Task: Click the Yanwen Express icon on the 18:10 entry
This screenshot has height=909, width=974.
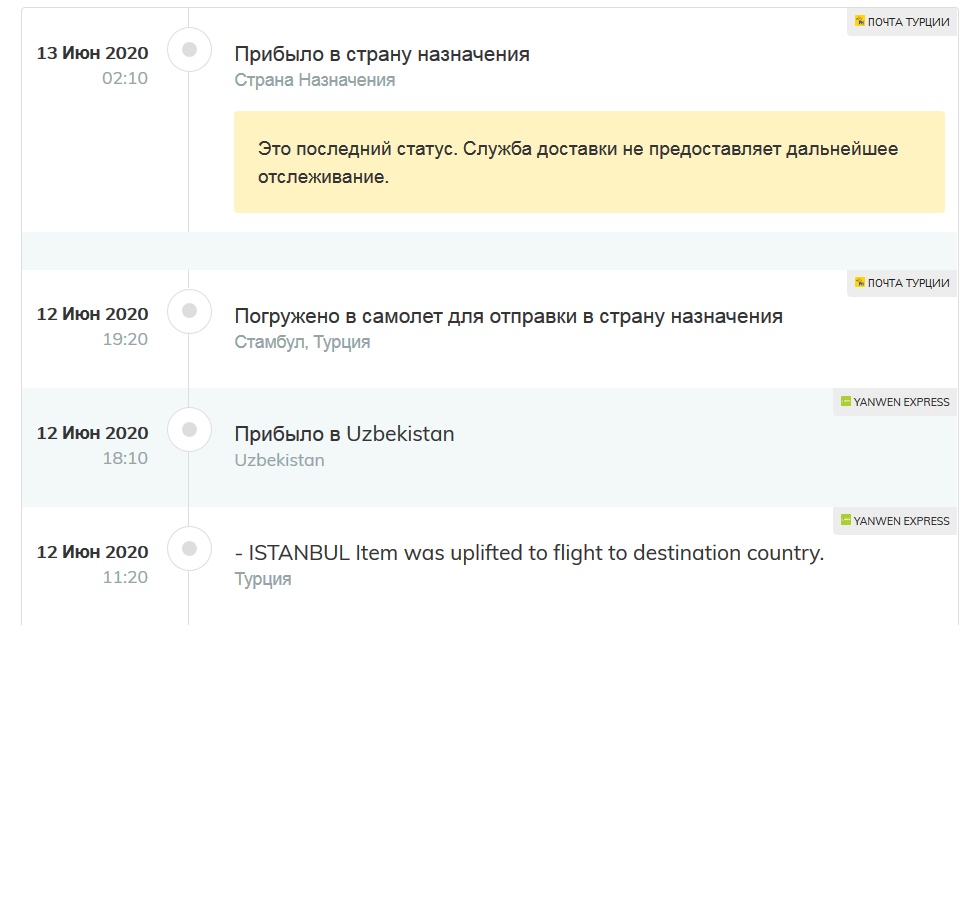Action: point(846,402)
